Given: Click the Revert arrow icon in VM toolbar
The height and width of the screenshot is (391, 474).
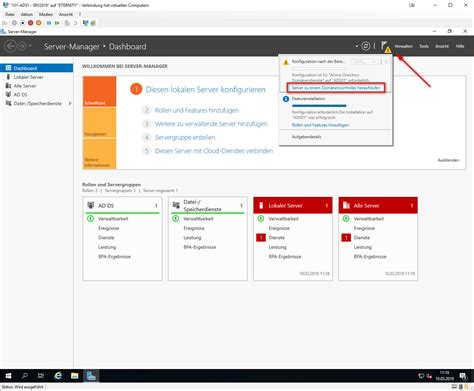Looking at the screenshot, I should pos(75,23).
